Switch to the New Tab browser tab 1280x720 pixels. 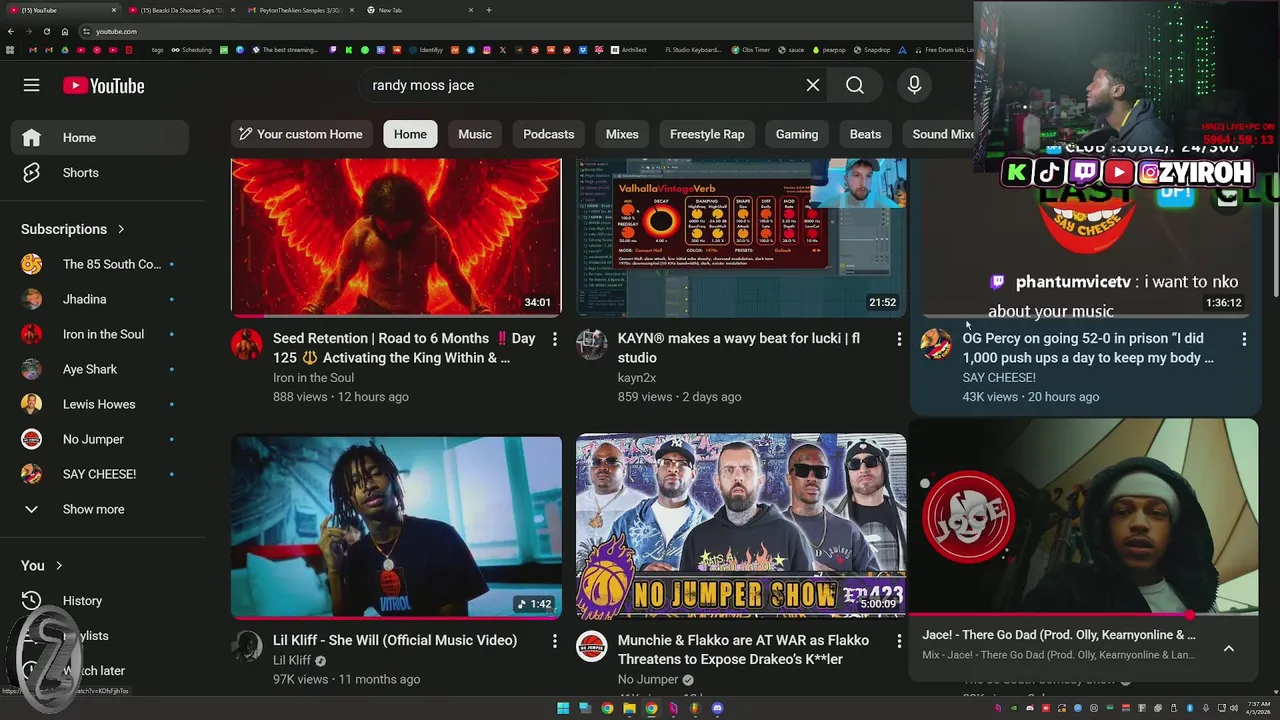tap(418, 10)
